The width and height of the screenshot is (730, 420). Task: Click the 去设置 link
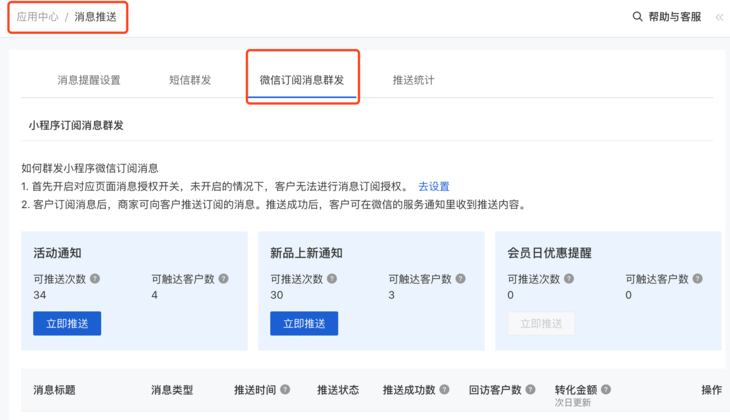coord(434,186)
